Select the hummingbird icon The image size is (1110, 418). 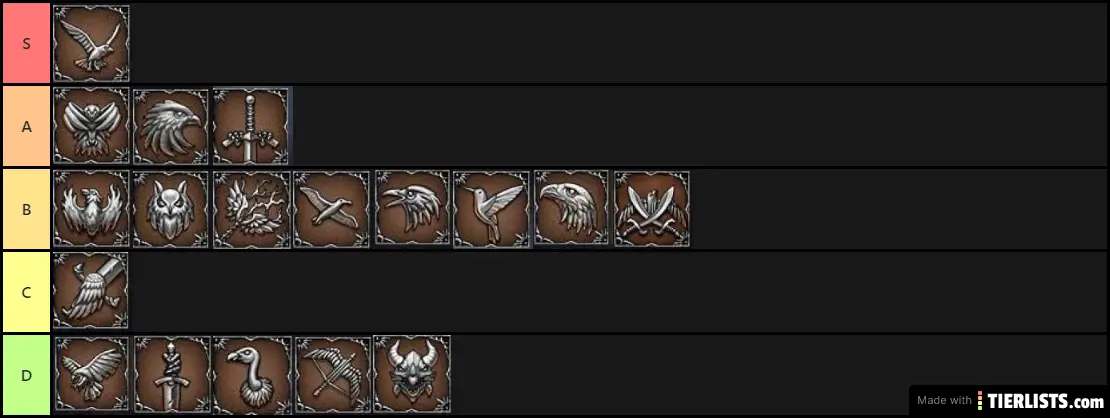coord(492,209)
